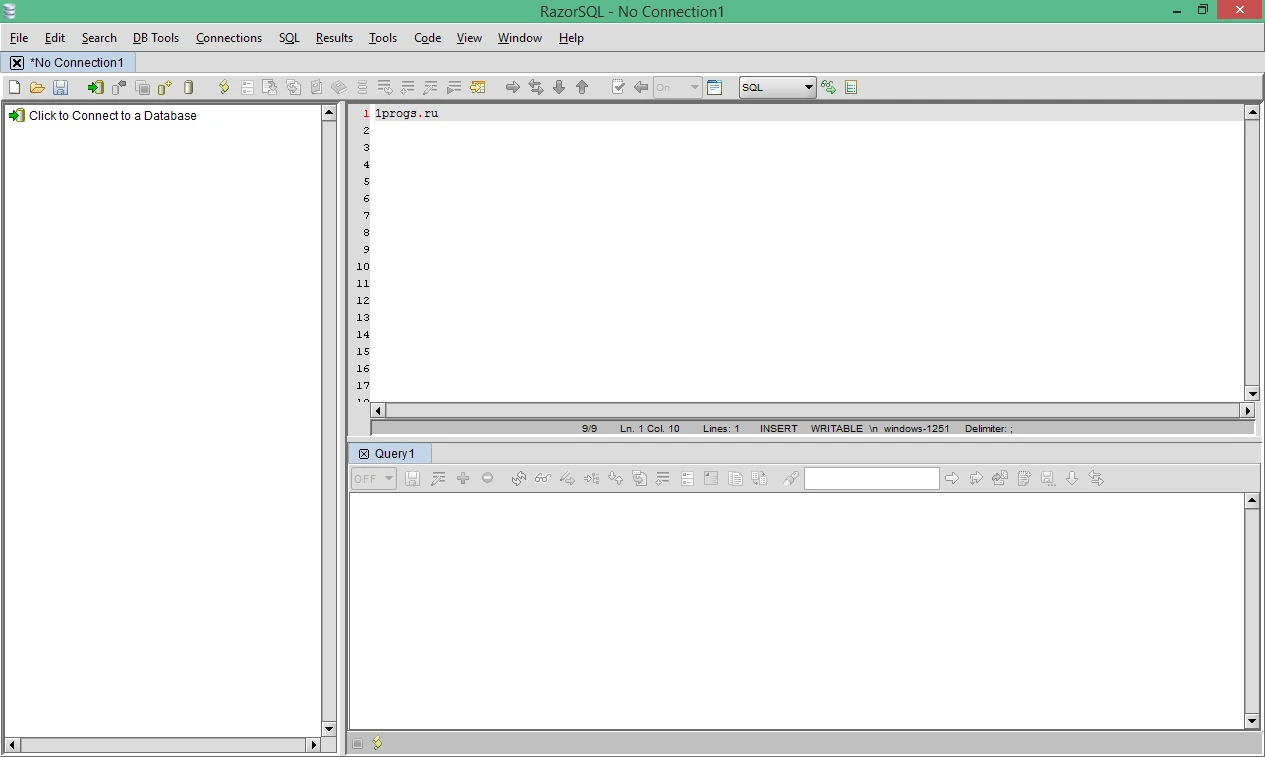Click the down arrow icon in main toolbar
Screen dimensions: 1265x757
pyautogui.click(x=559, y=87)
